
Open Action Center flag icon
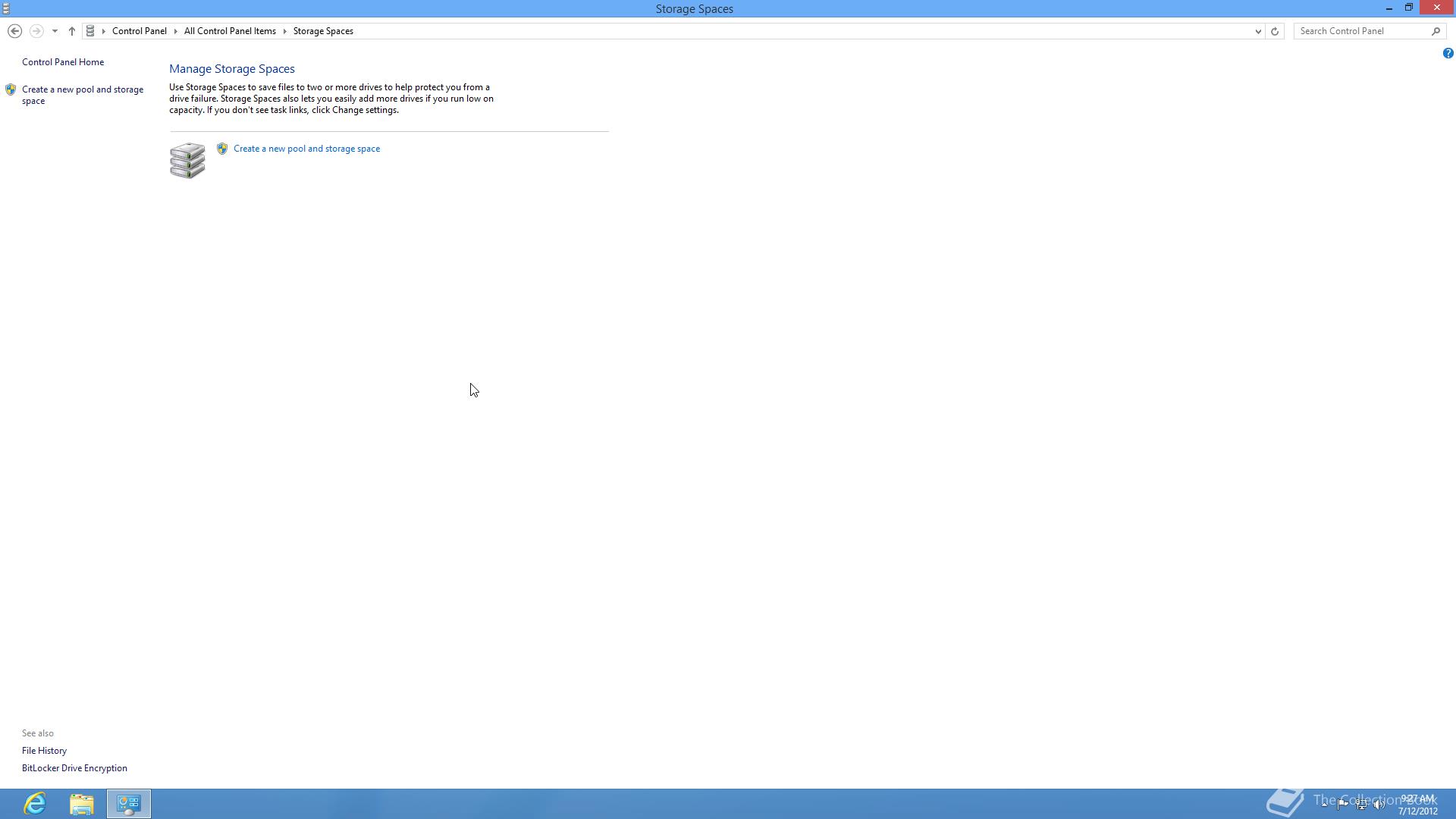[1343, 804]
